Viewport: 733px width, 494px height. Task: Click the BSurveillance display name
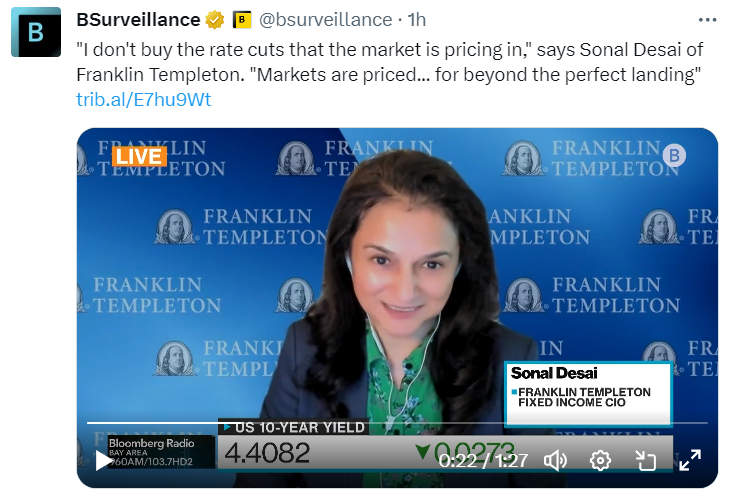[x=139, y=20]
